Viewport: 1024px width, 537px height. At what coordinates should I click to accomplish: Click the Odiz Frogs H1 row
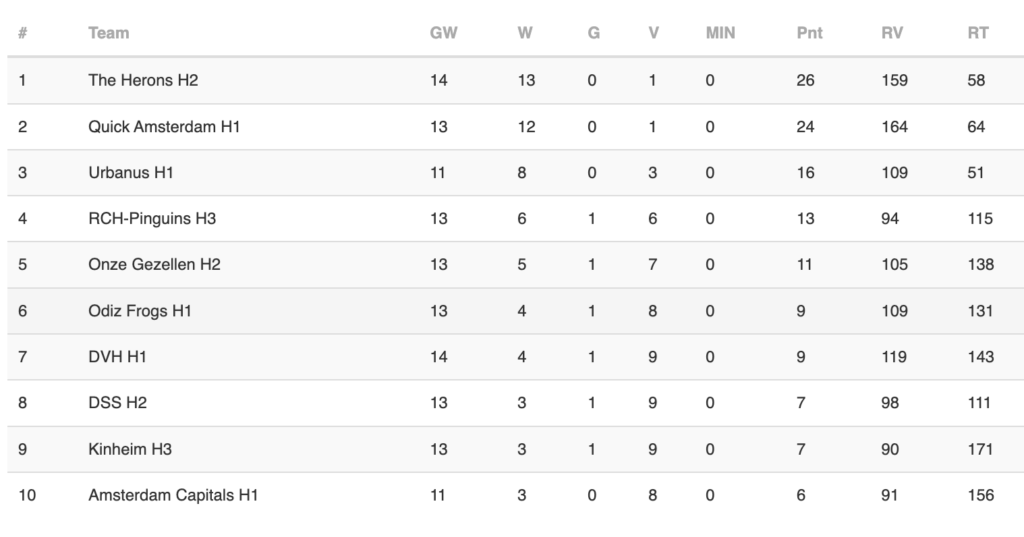[515, 311]
